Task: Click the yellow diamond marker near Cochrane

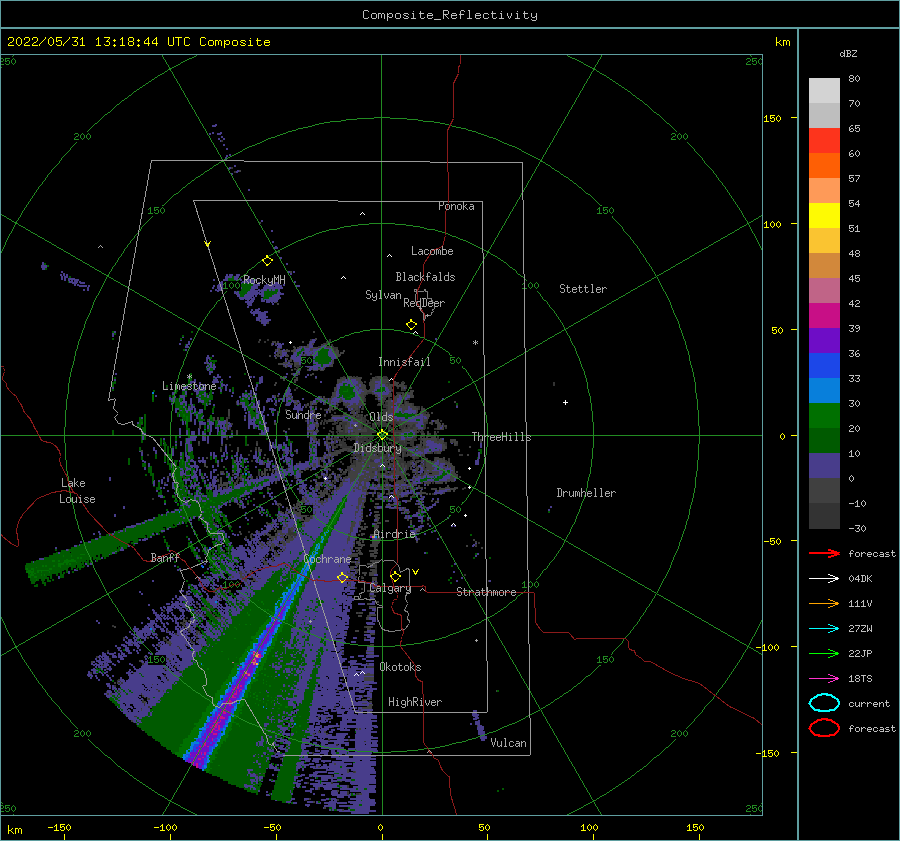Action: [x=343, y=577]
